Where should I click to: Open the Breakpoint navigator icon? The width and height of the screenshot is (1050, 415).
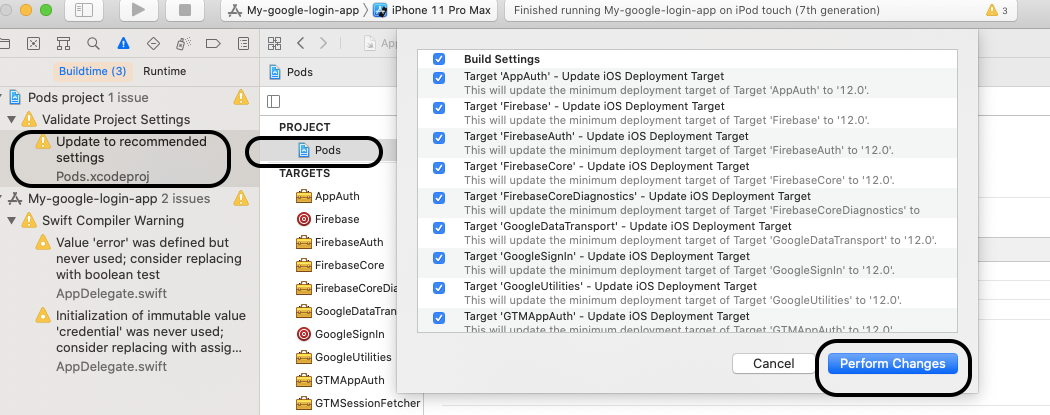(213, 44)
